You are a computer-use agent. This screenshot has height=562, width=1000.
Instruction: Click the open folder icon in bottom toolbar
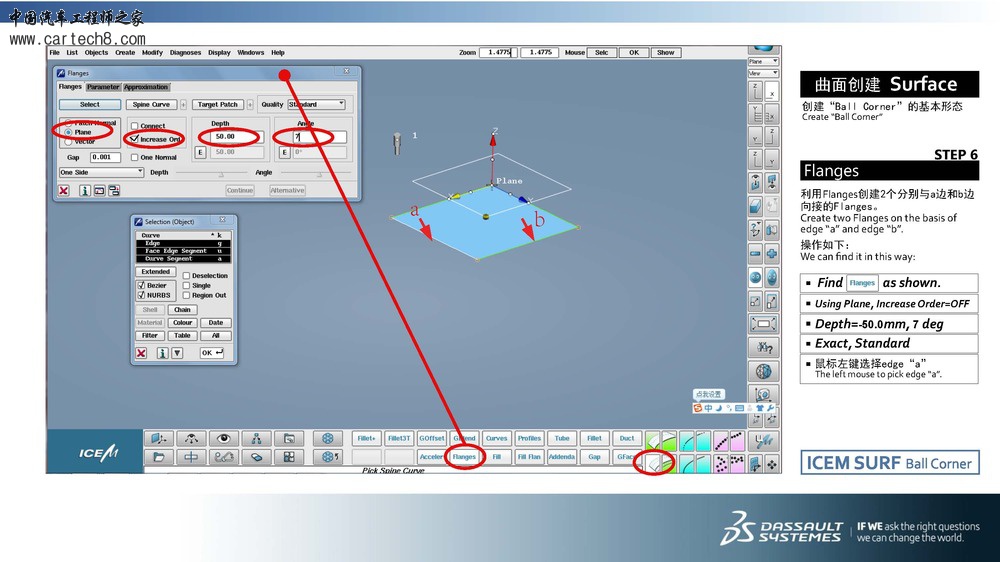[159, 457]
